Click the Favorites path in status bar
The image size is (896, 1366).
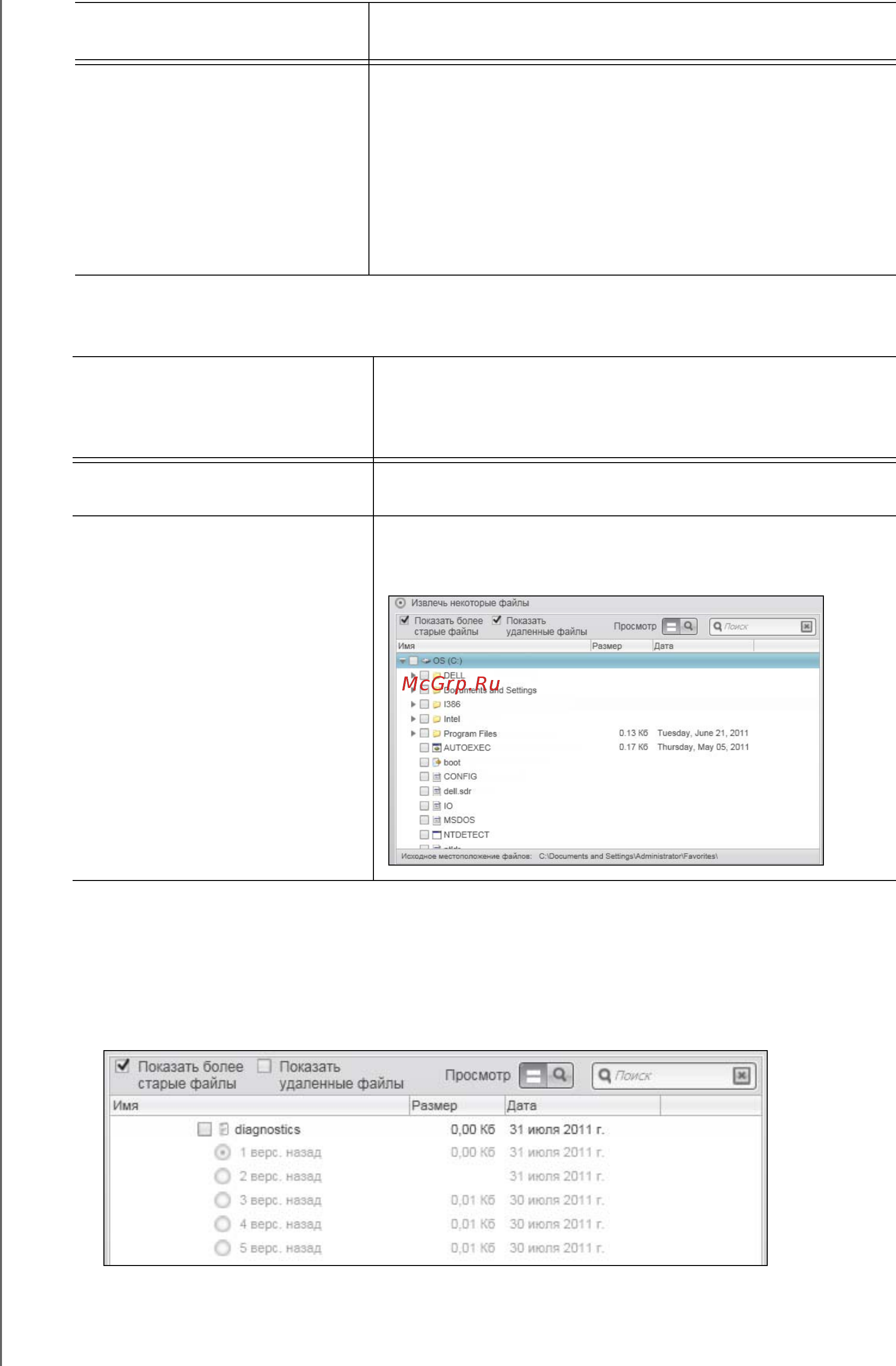[628, 856]
